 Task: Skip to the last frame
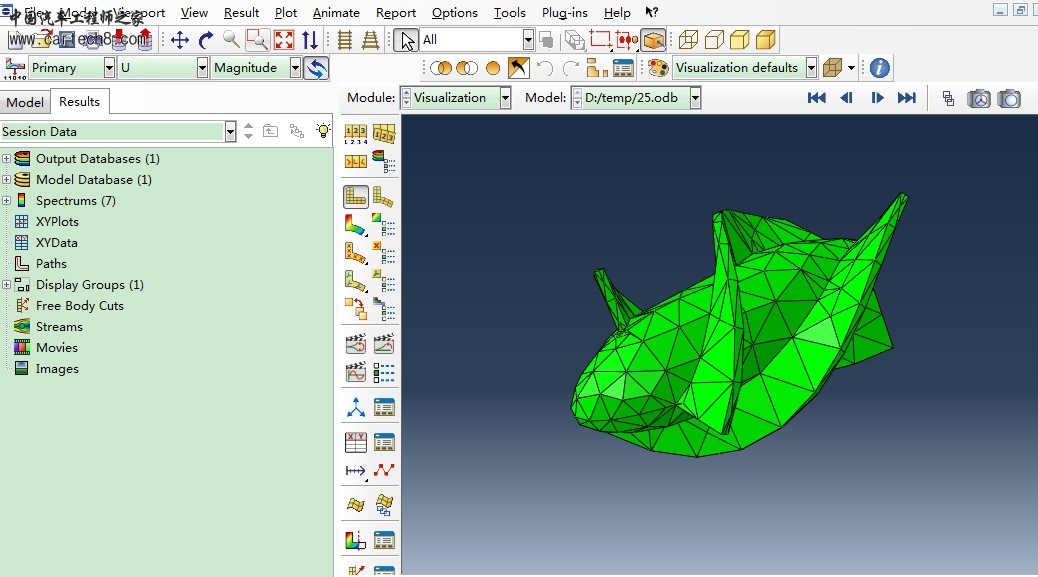click(x=907, y=98)
